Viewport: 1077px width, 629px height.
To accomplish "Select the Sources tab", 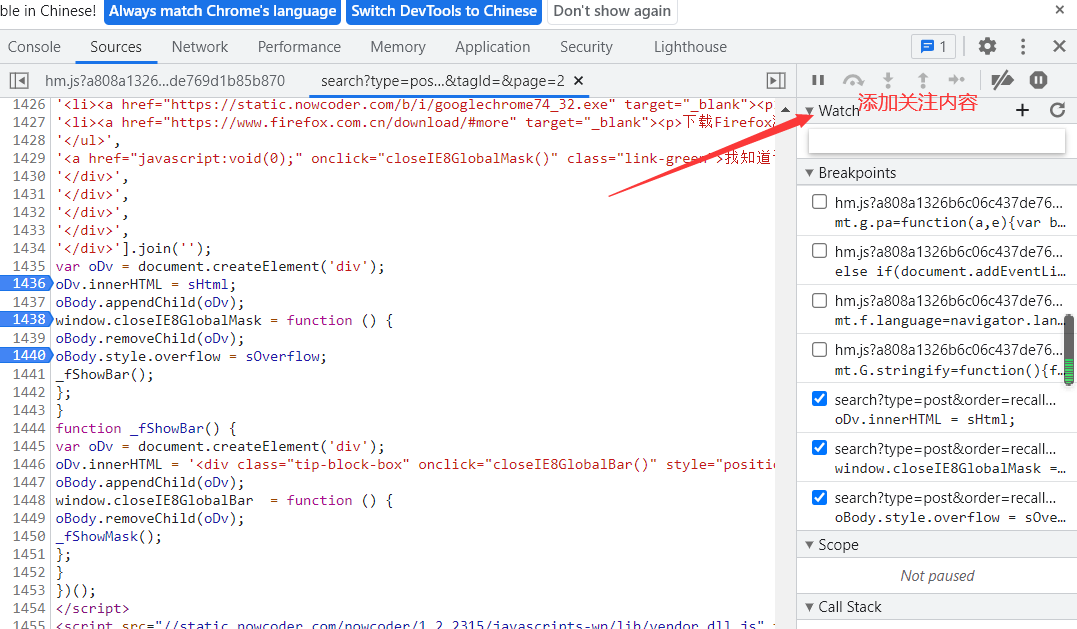I will [115, 47].
